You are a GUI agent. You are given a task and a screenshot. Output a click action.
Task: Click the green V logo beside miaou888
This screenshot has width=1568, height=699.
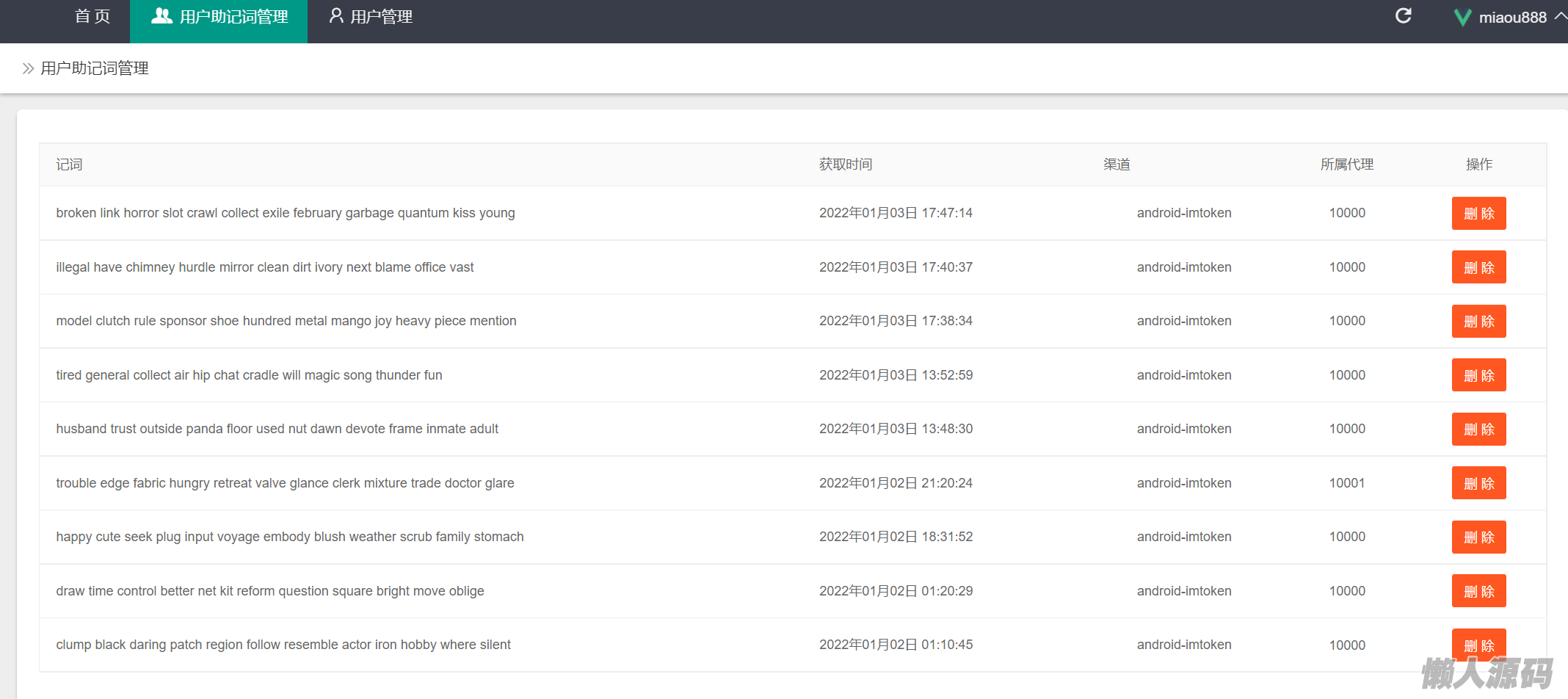click(x=1462, y=18)
